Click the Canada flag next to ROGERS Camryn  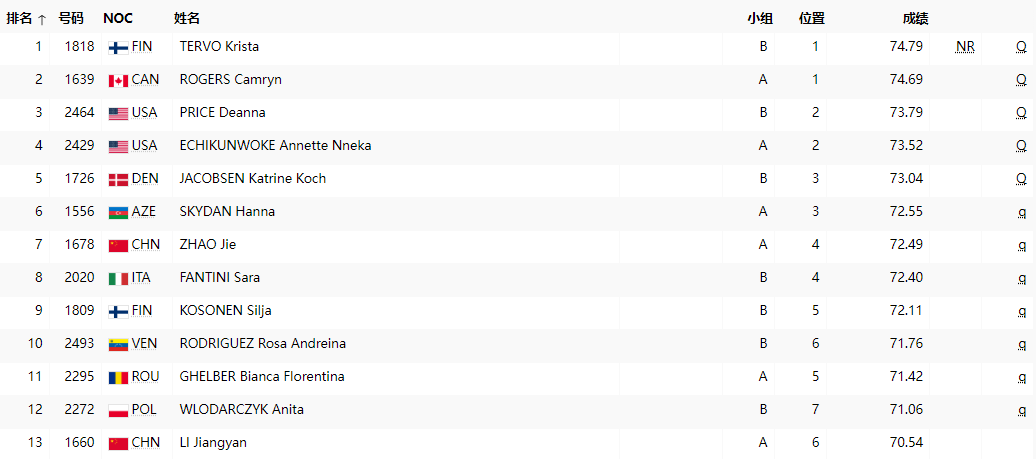(x=118, y=80)
